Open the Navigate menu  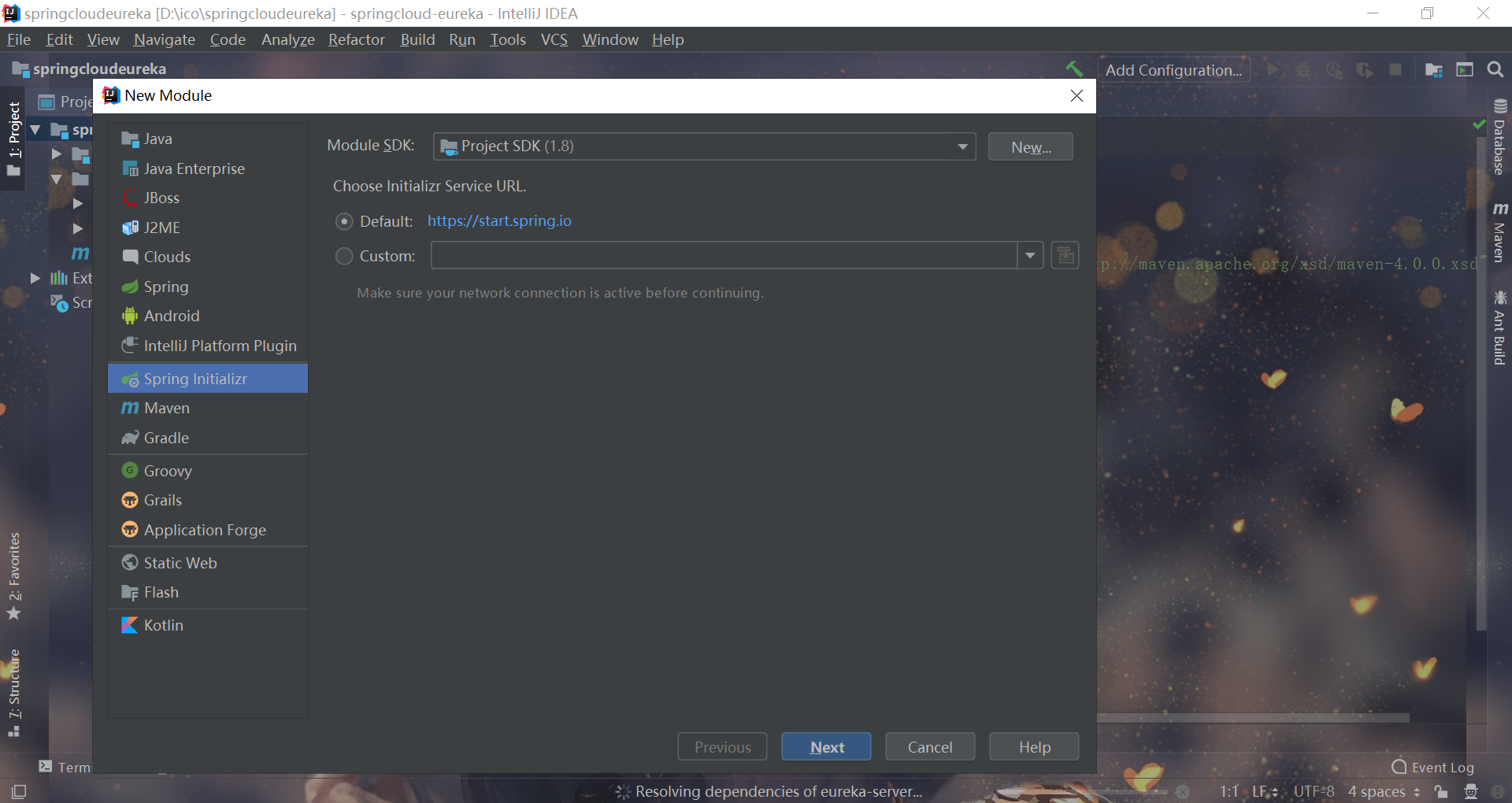[165, 39]
